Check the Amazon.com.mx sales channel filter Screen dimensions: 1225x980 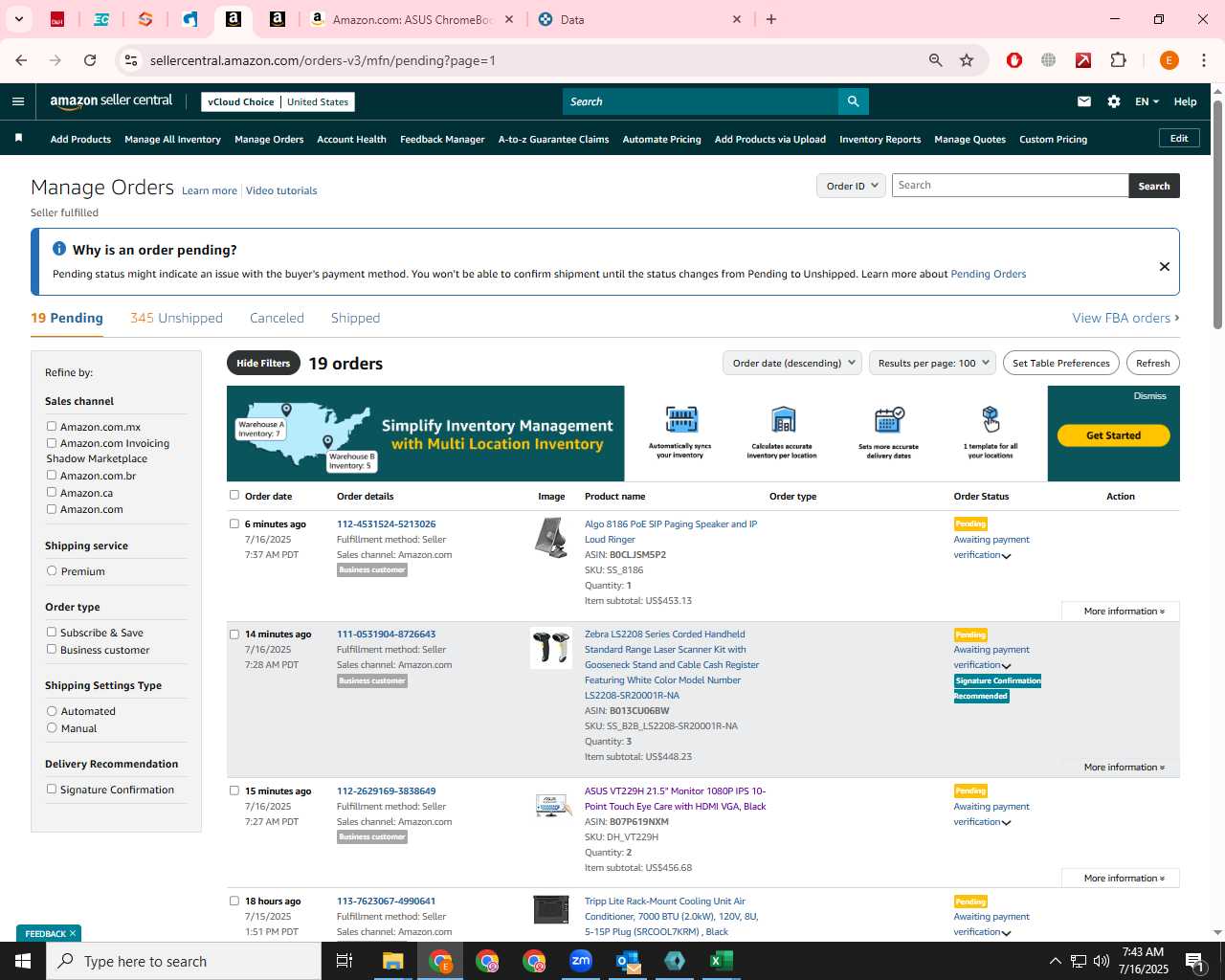pyautogui.click(x=52, y=426)
